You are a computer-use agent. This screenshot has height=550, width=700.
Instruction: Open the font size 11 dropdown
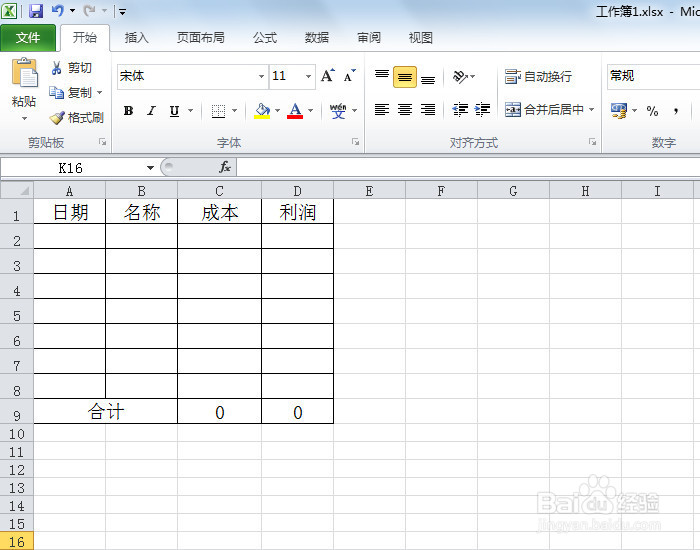[x=308, y=76]
